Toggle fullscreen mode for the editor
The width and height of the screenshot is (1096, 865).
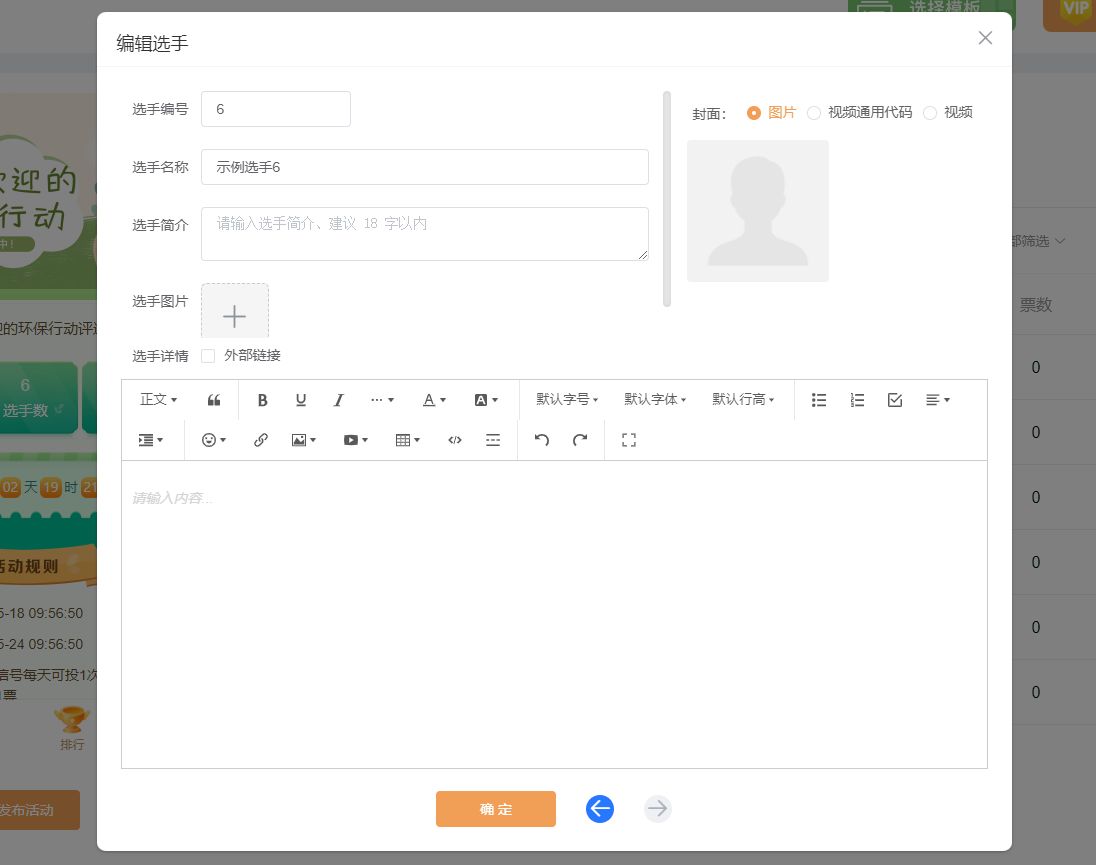(628, 440)
